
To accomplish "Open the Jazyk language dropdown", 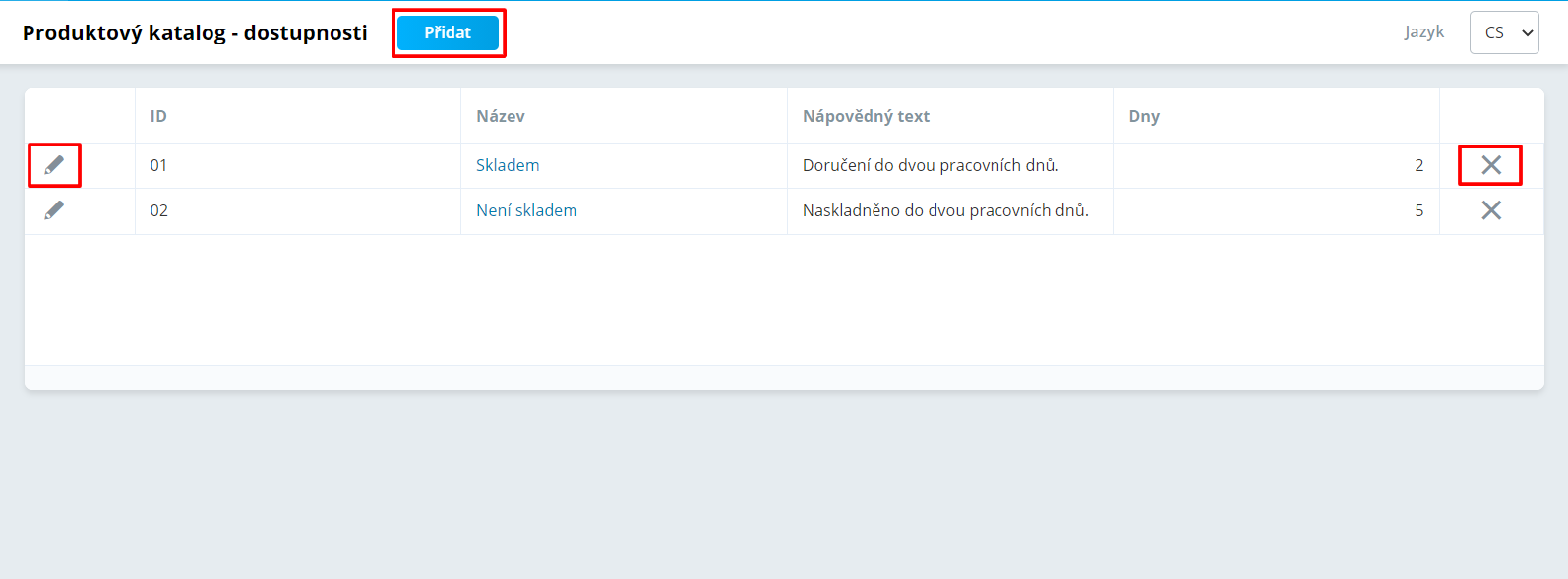I will point(1504,32).
